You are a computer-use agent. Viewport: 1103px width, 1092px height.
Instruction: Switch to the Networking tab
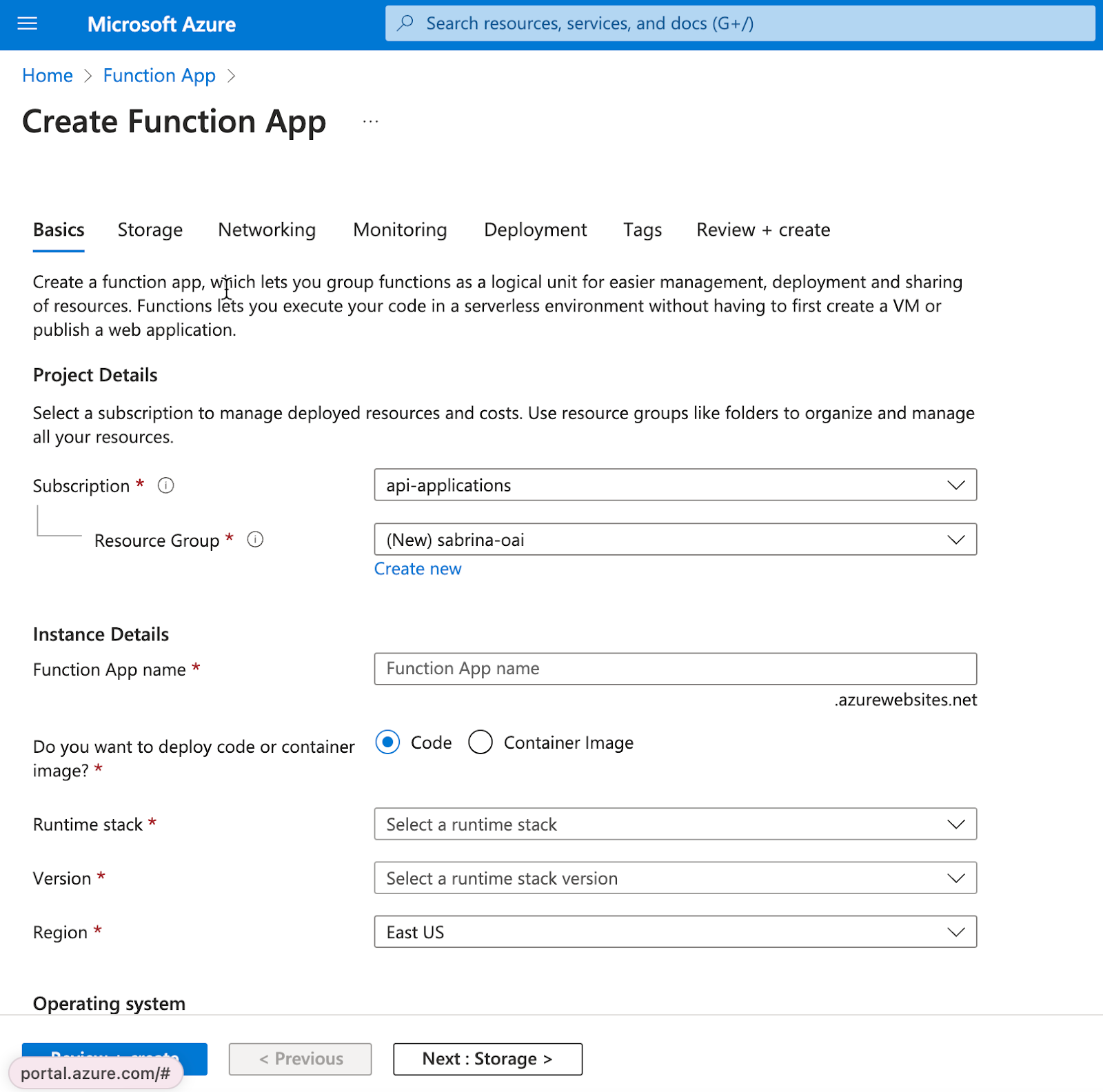tap(267, 230)
